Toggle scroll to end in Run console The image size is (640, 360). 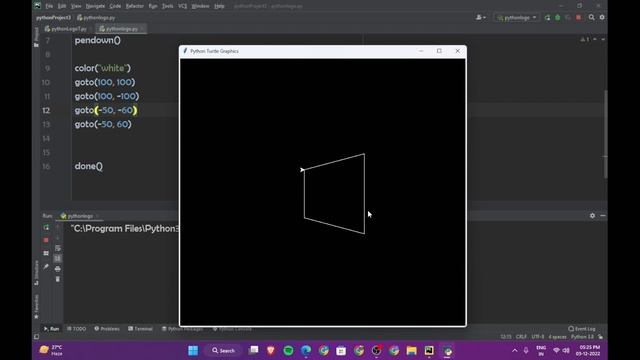click(58, 258)
